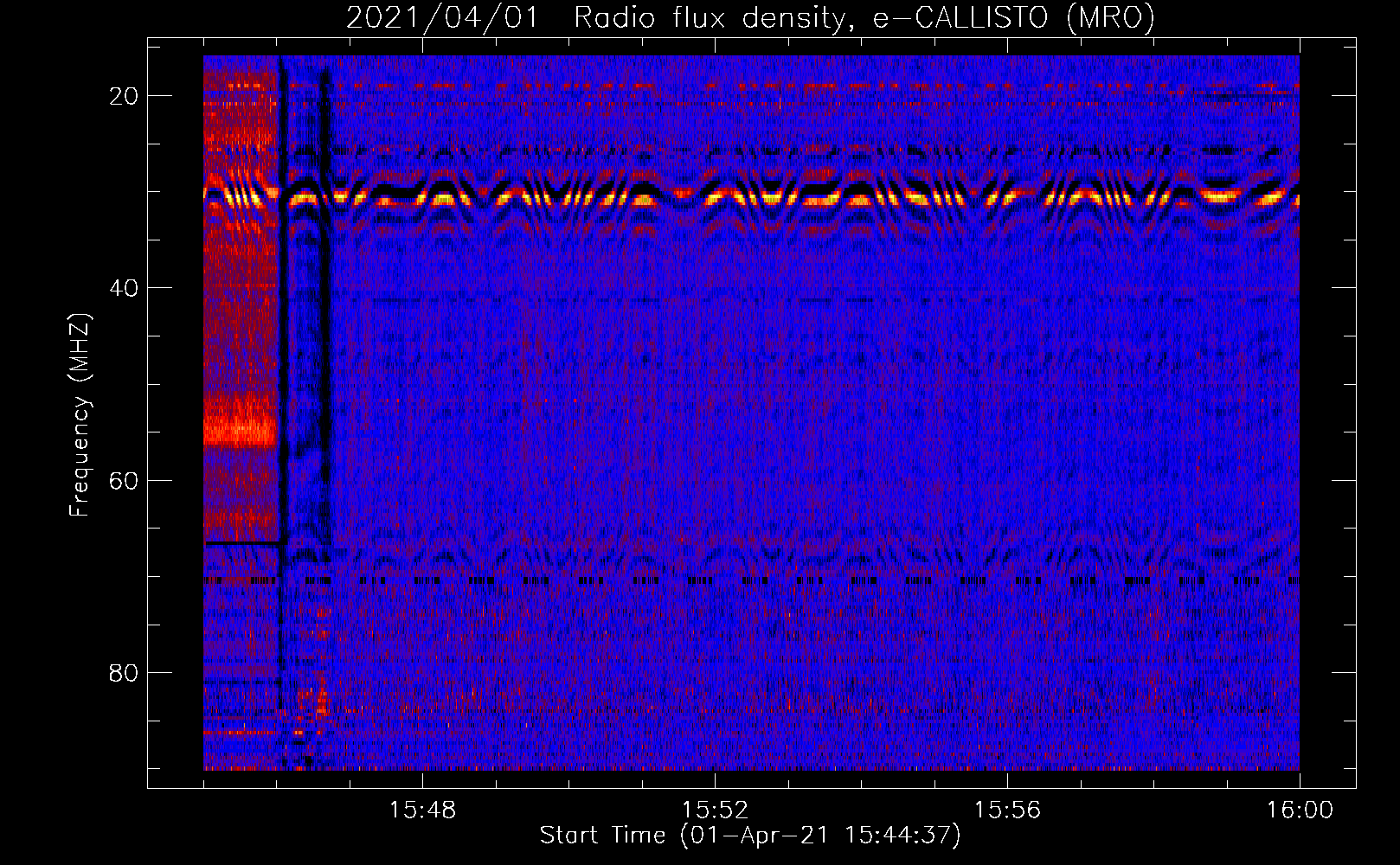
Task: Click the frequency tick label '60'
Action: (x=124, y=481)
